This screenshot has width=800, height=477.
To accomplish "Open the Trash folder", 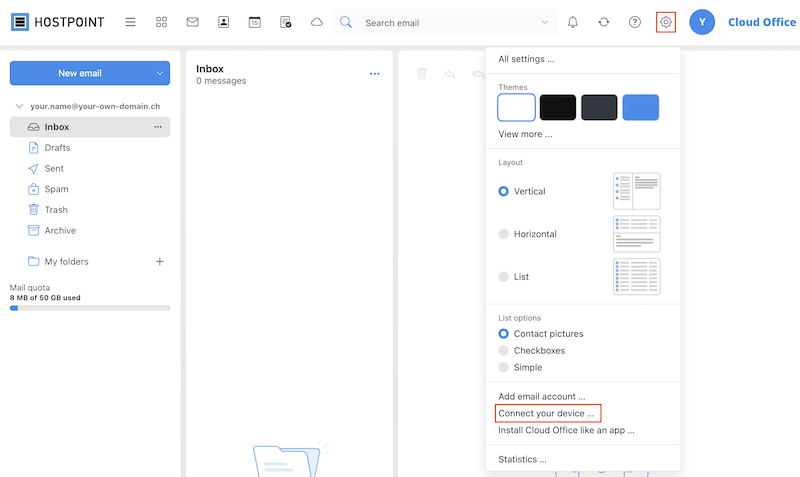I will click(x=56, y=210).
